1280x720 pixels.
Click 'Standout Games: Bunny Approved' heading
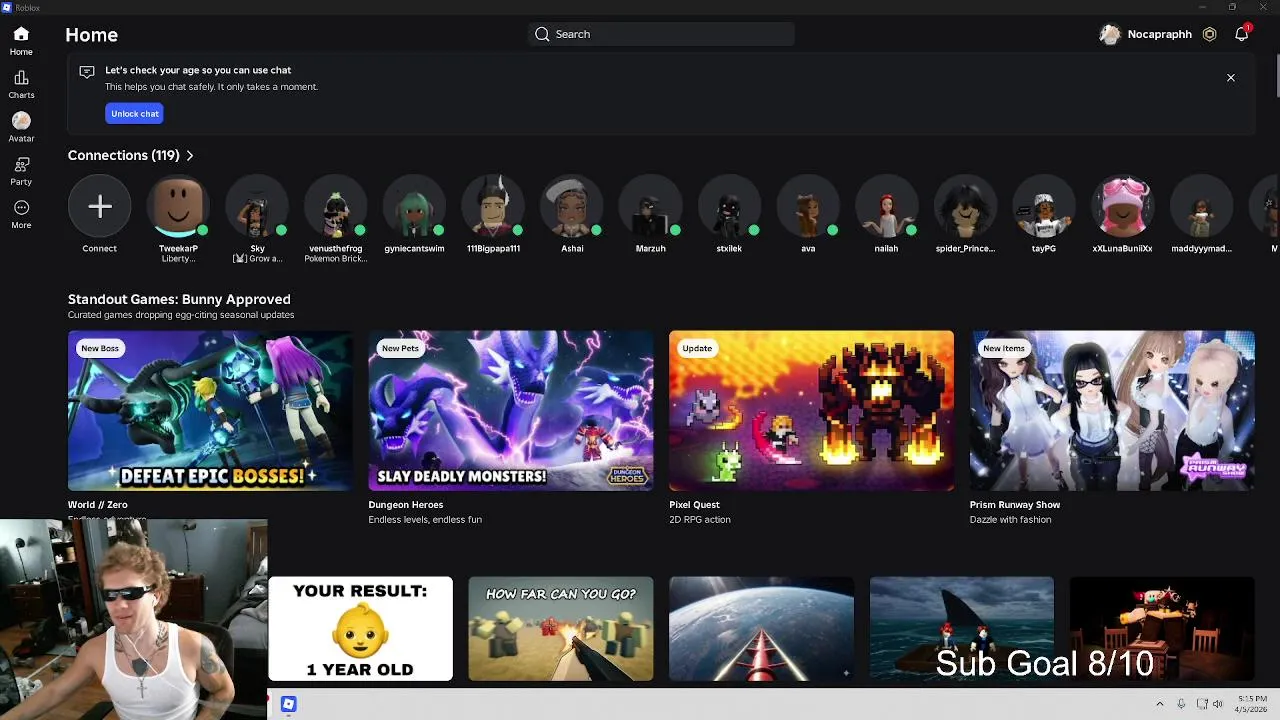tap(179, 299)
